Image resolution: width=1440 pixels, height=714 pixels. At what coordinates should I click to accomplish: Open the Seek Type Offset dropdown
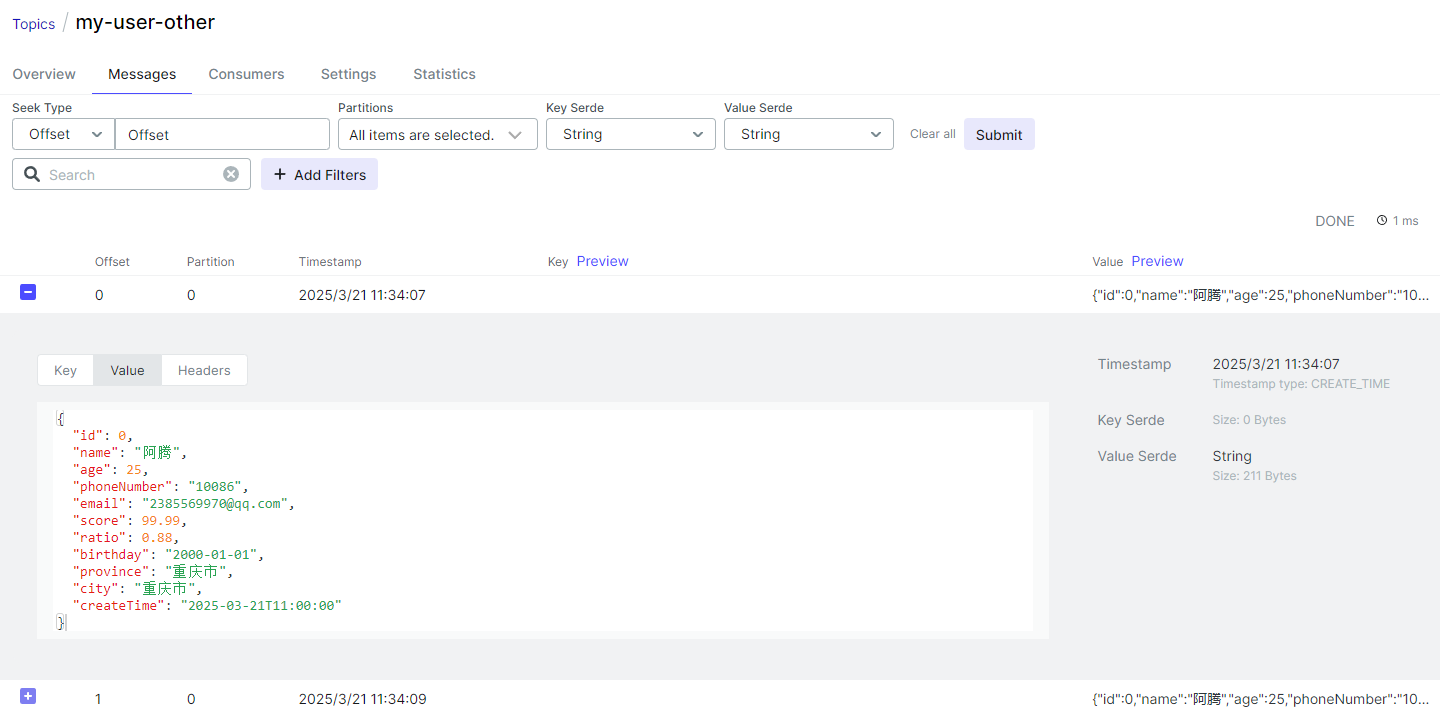click(64, 134)
